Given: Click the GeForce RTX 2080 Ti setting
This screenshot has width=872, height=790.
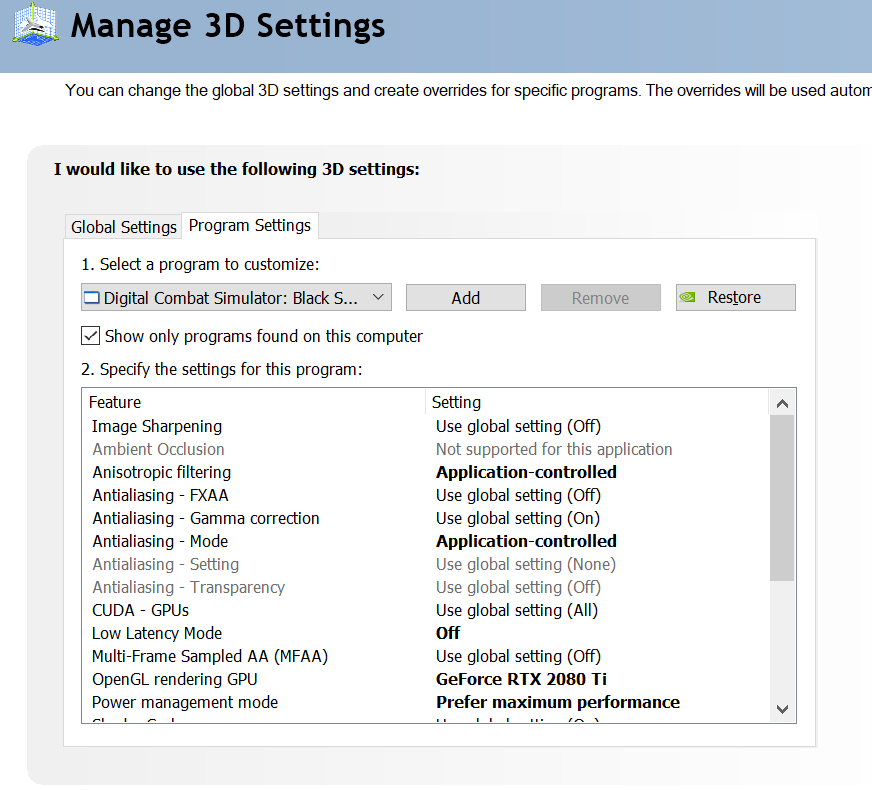Looking at the screenshot, I should [x=521, y=679].
